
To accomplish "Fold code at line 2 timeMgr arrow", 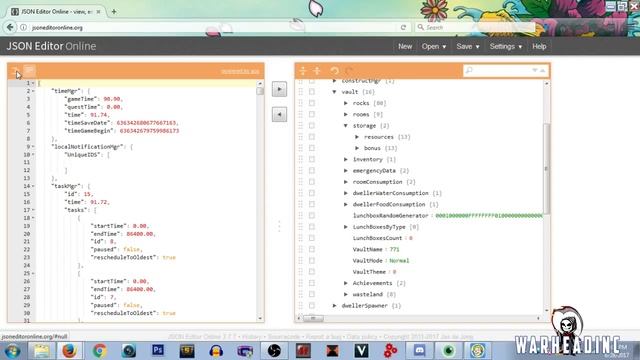I will click(33, 91).
